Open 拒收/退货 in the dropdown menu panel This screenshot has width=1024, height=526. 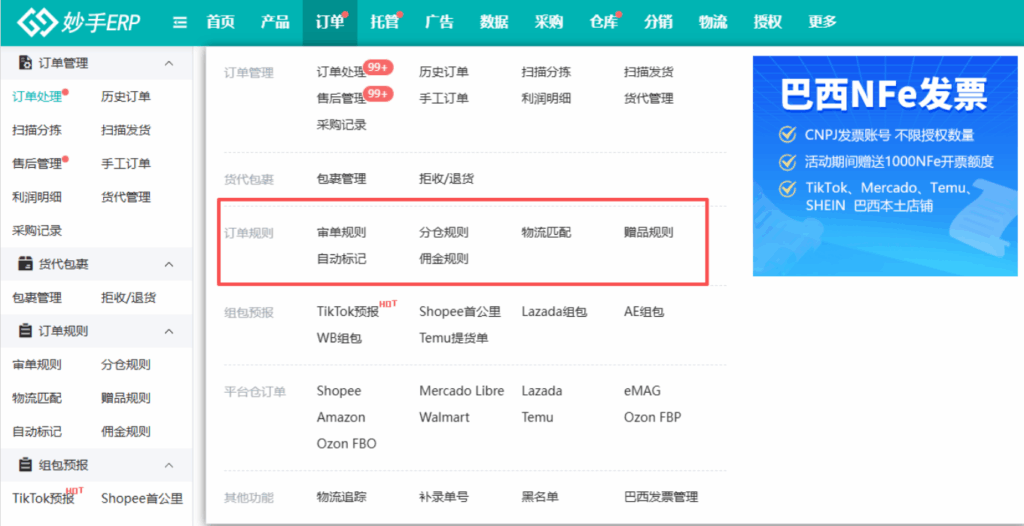pyautogui.click(x=446, y=179)
